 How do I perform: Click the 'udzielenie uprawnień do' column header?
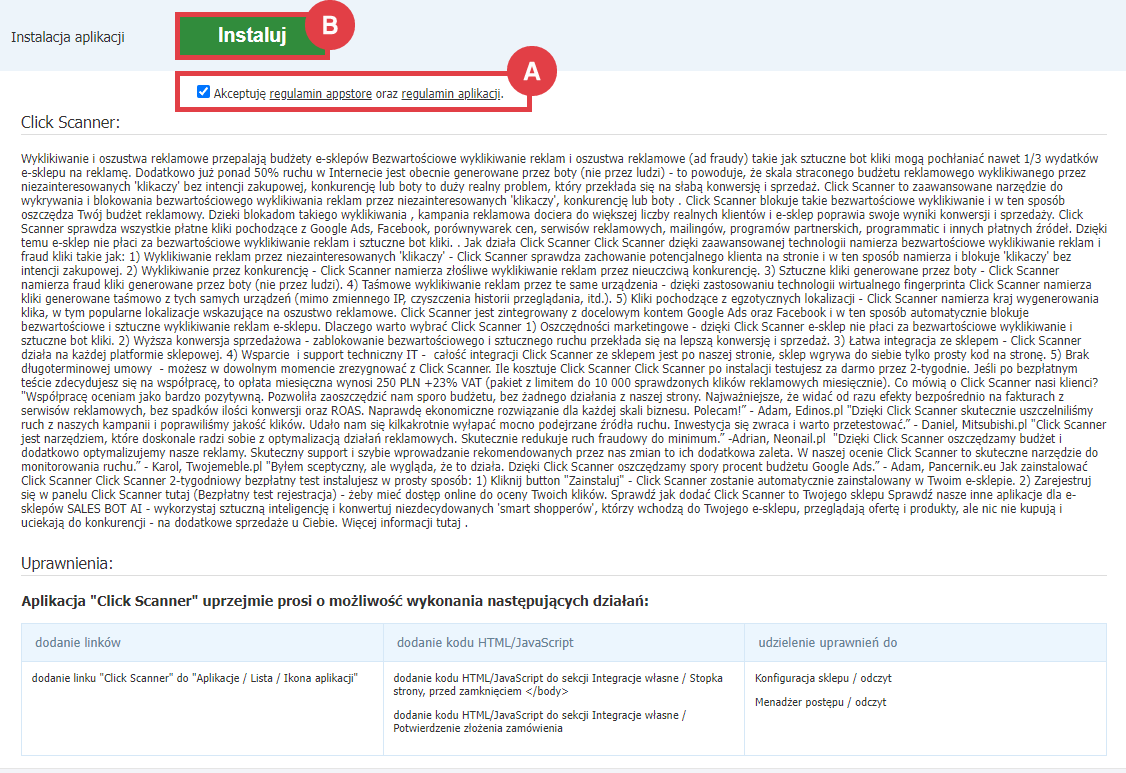pyautogui.click(x=827, y=642)
